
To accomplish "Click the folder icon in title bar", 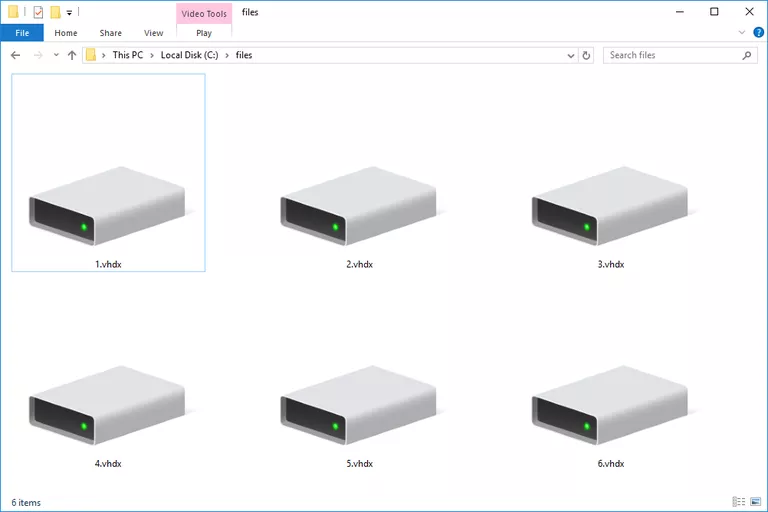I will click(13, 12).
